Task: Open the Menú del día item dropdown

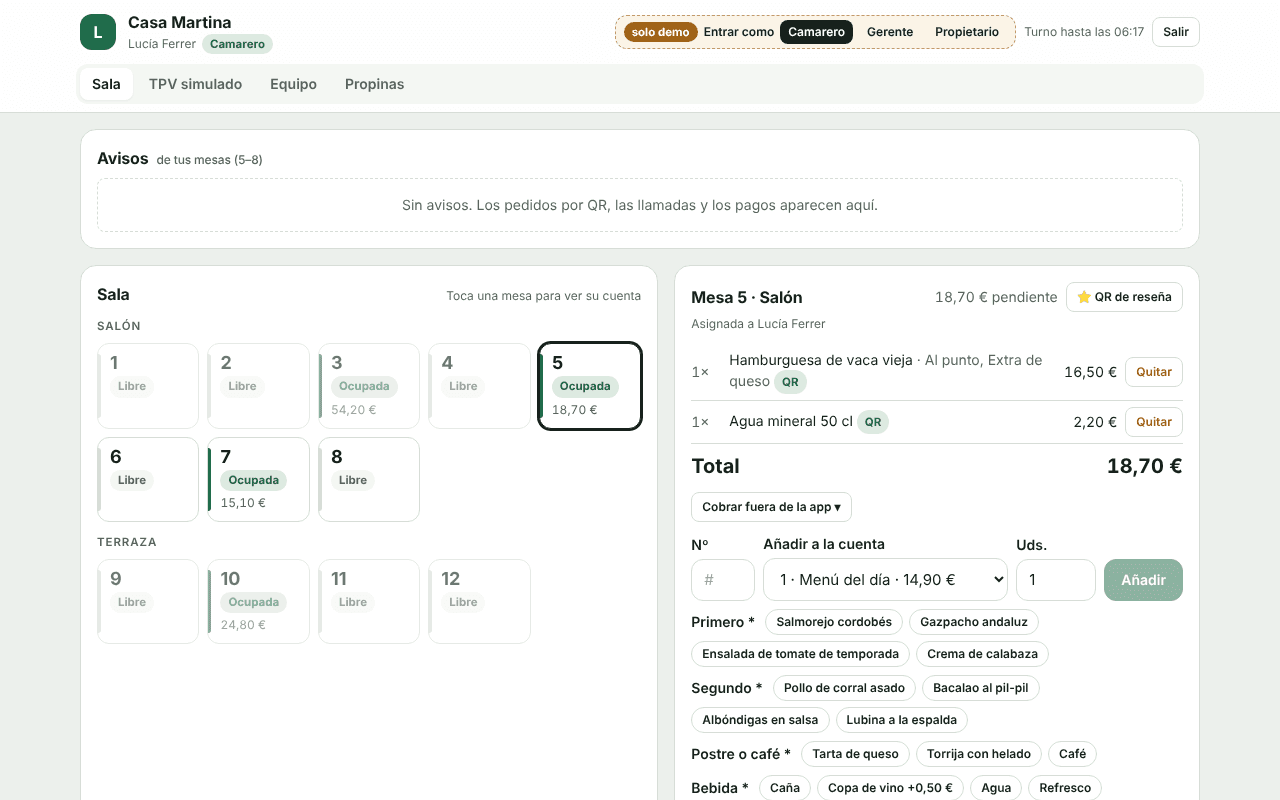Action: coord(885,580)
